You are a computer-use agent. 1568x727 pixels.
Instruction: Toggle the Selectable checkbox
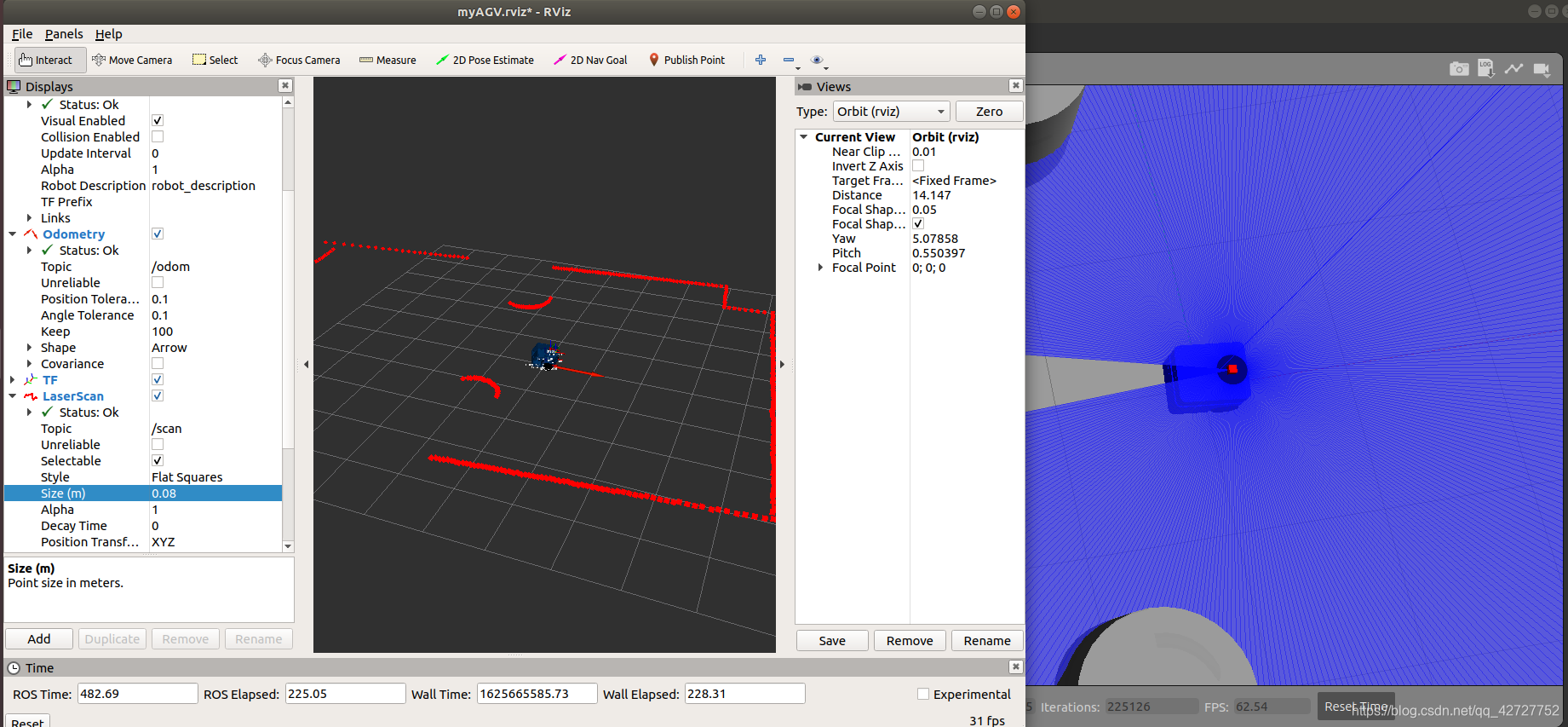(158, 460)
